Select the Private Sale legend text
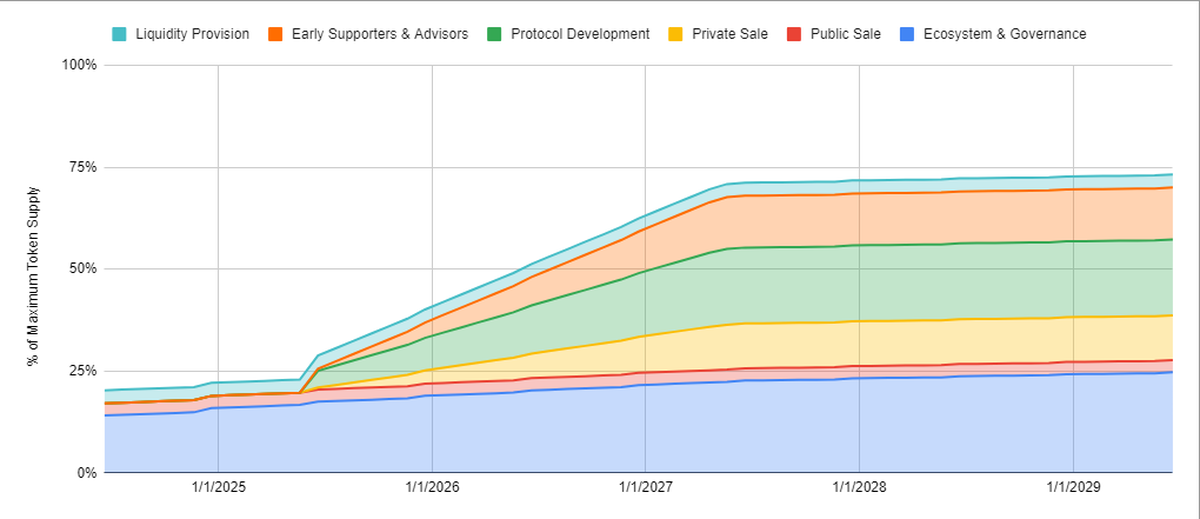This screenshot has width=1200, height=519. coord(729,34)
